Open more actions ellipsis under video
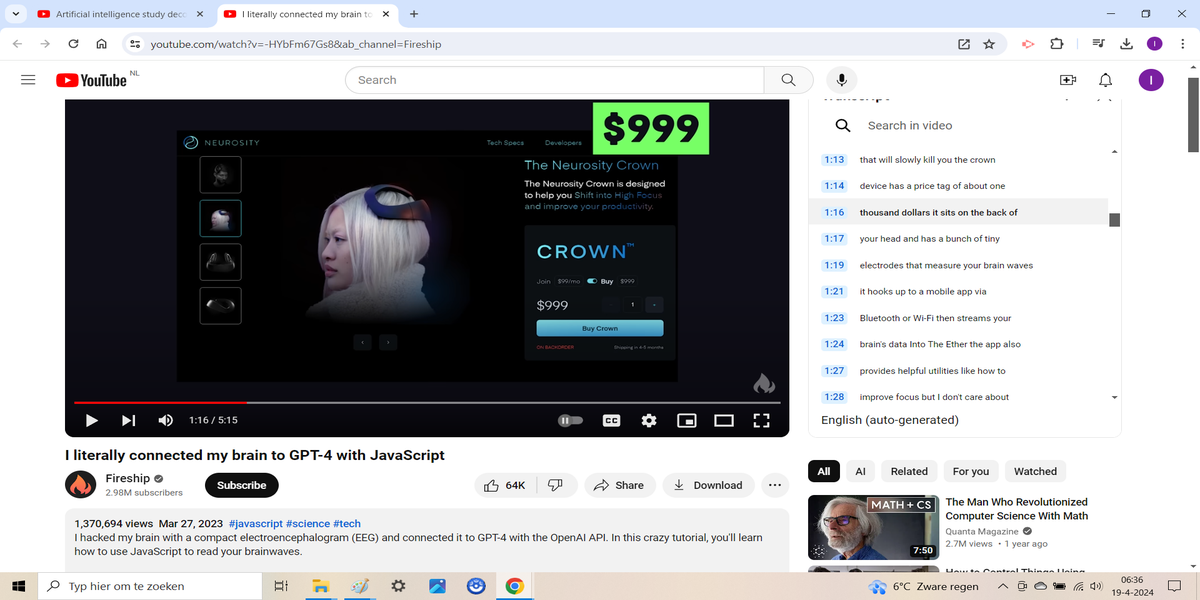Viewport: 1200px width, 600px height. 774,485
